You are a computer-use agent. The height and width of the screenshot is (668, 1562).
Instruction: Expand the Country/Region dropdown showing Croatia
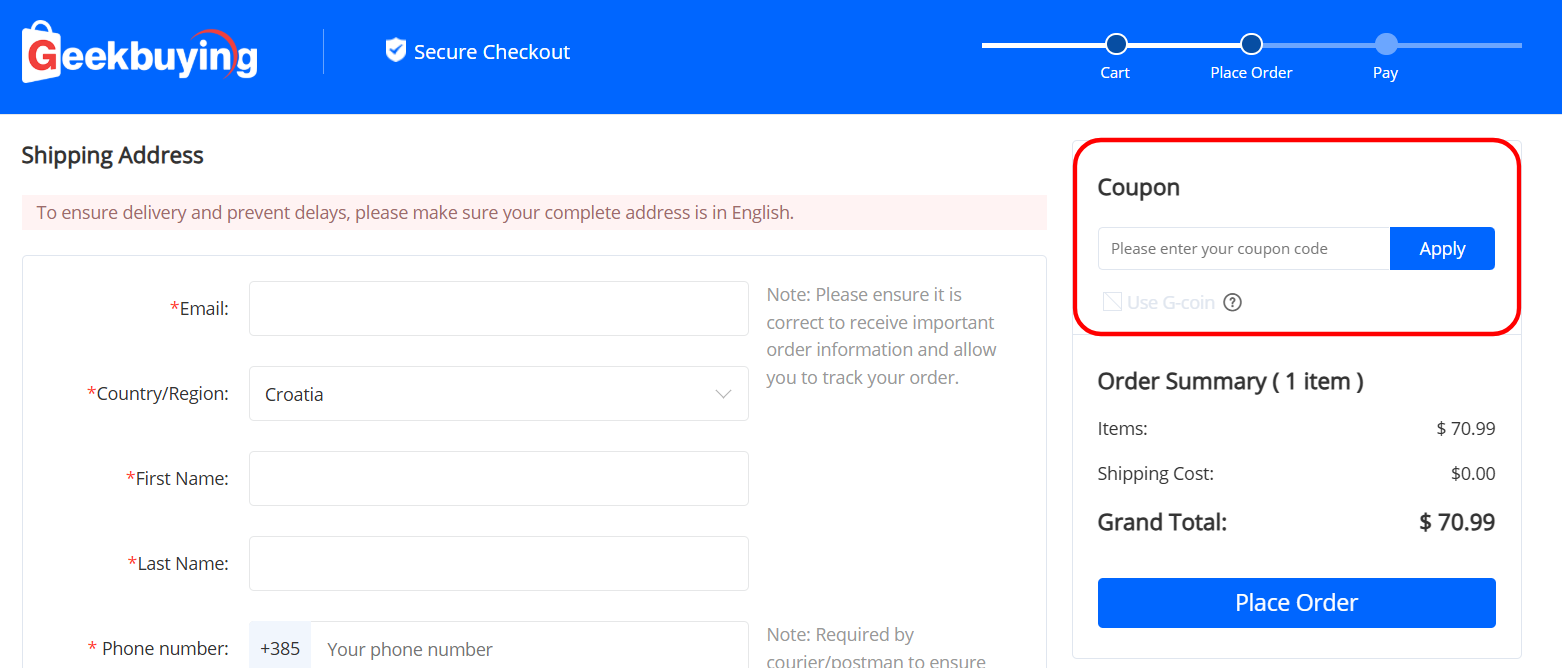click(498, 394)
